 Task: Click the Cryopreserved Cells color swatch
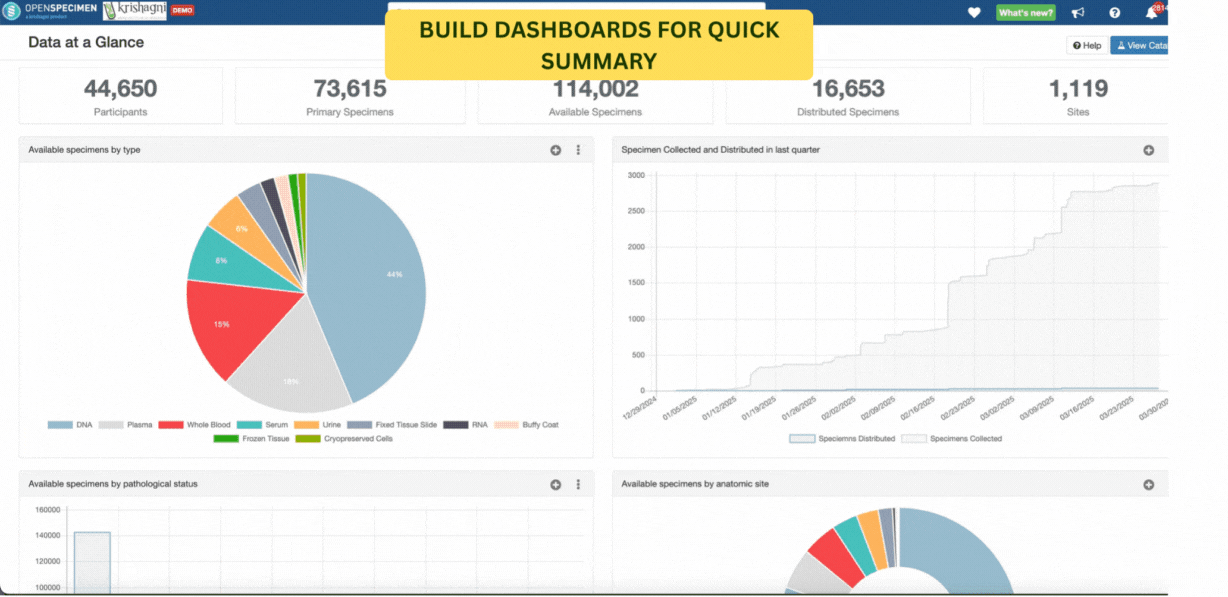pos(308,438)
